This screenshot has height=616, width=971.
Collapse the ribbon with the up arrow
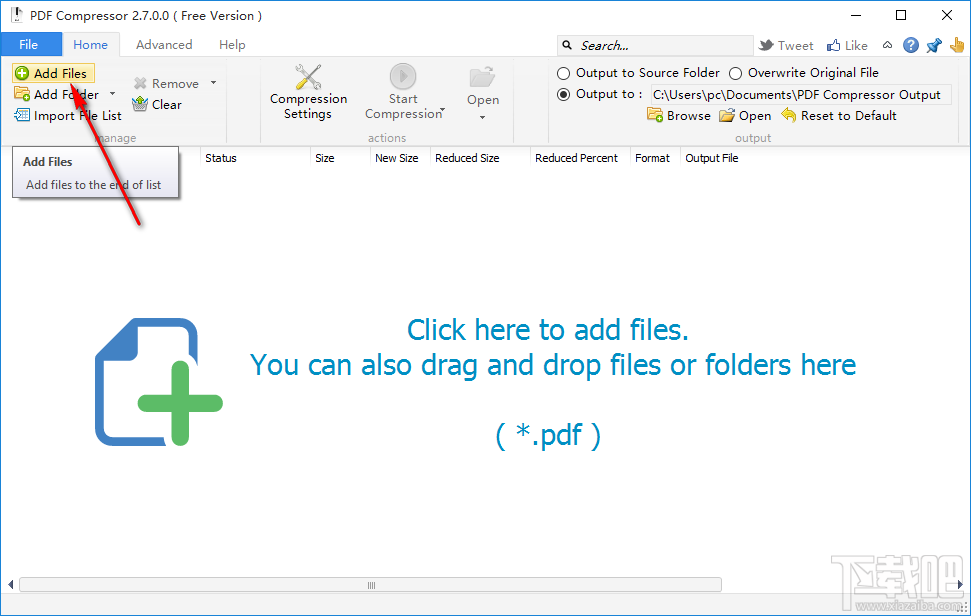(887, 45)
